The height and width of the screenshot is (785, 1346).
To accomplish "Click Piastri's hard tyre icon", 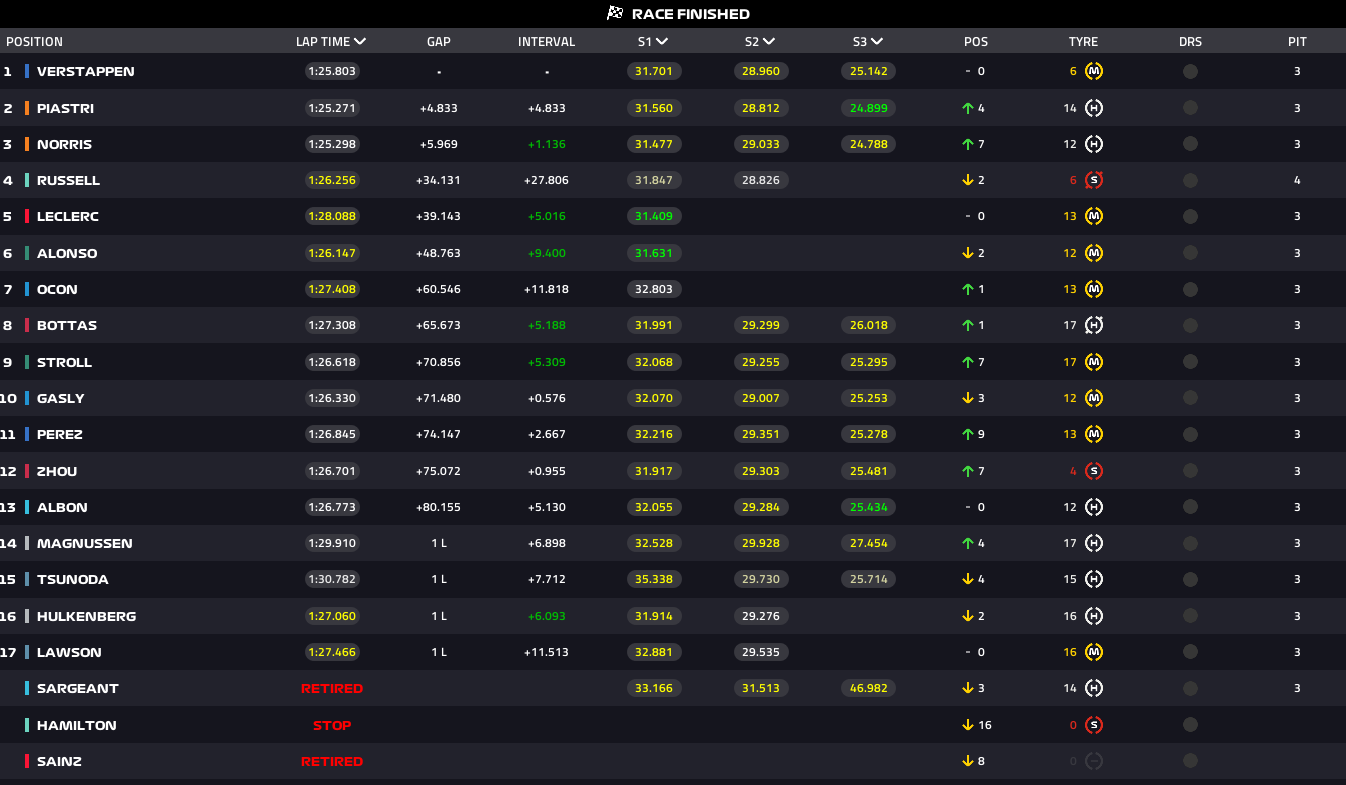I will click(x=1094, y=108).
